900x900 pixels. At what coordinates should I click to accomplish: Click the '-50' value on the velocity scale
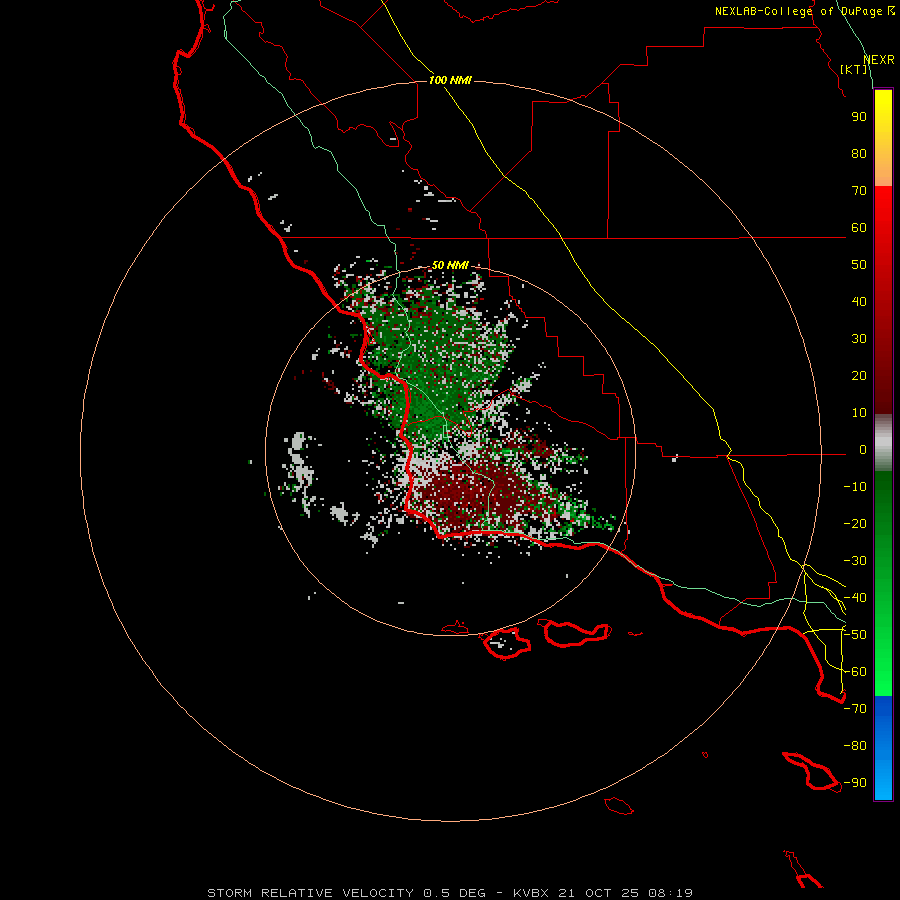tap(855, 635)
